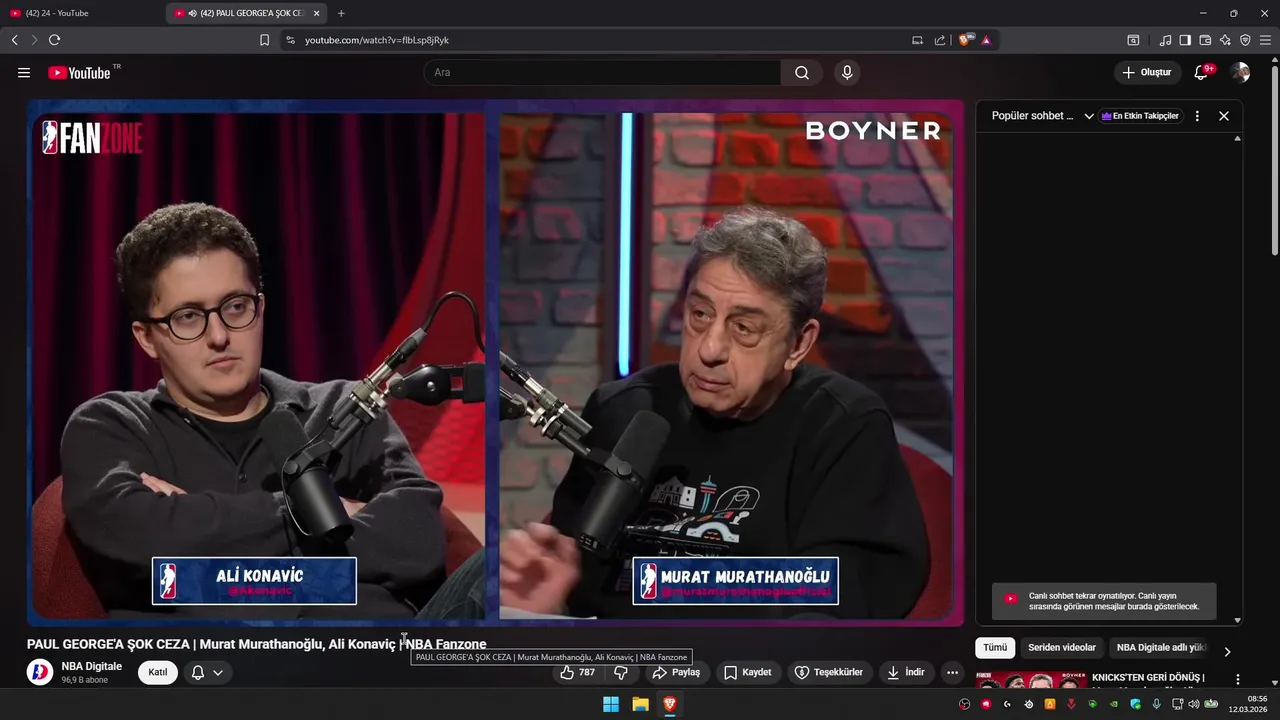Select the Seriden videolar chip

point(1062,648)
